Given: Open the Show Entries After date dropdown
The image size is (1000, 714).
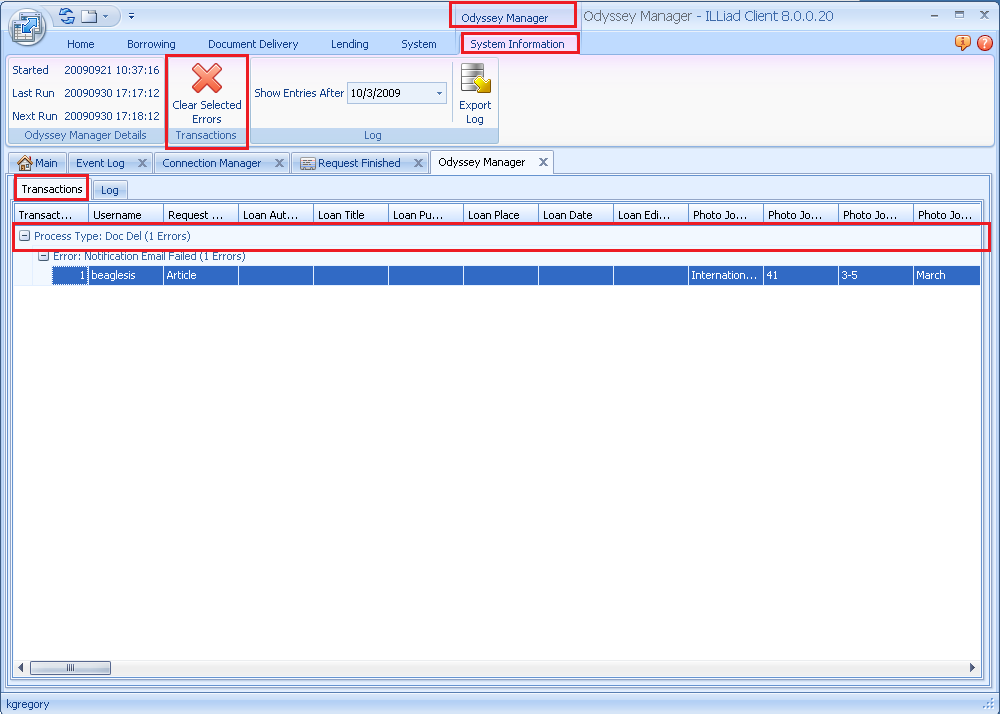Looking at the screenshot, I should [x=439, y=94].
